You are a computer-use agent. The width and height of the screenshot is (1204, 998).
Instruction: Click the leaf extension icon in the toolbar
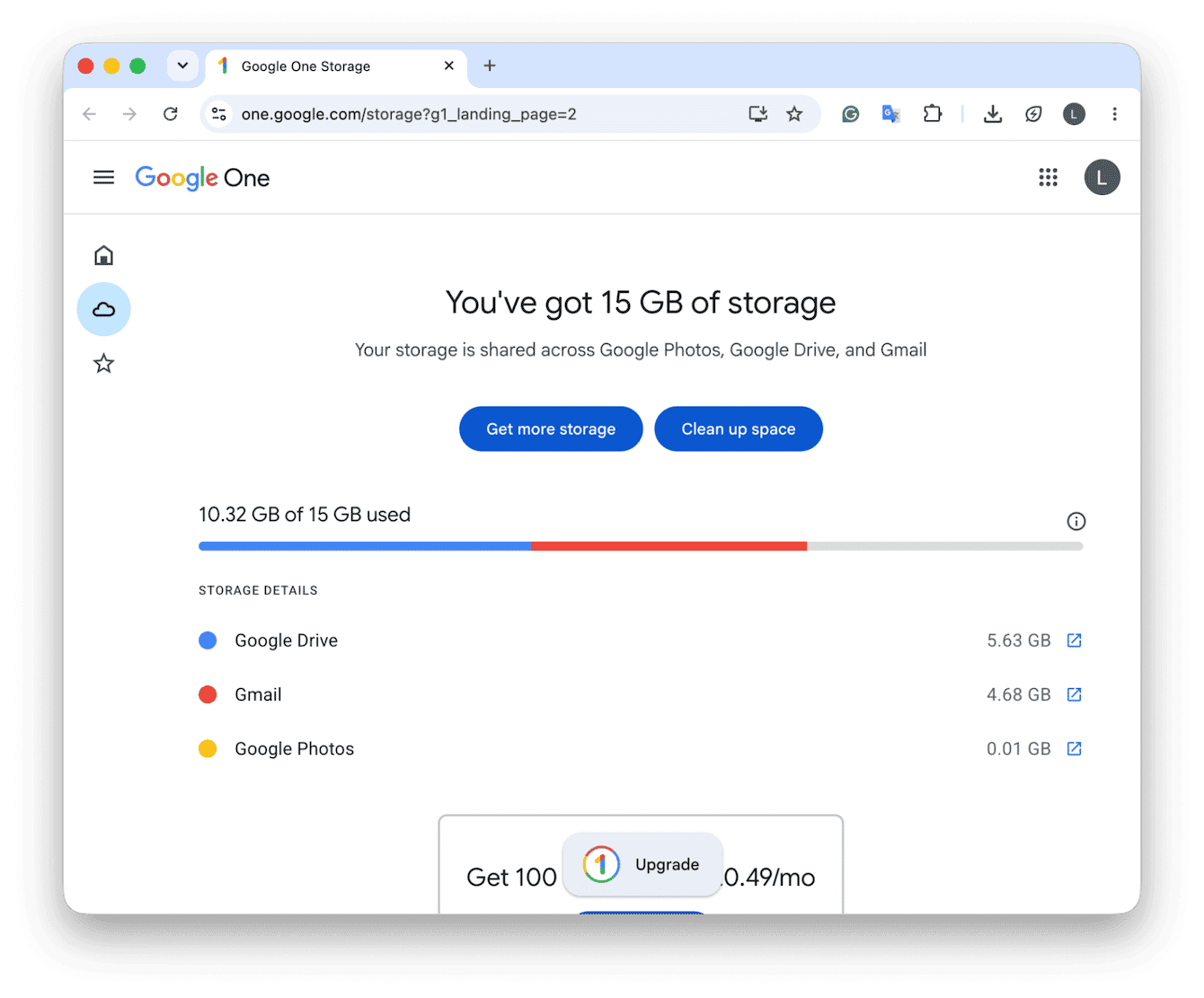(1033, 114)
